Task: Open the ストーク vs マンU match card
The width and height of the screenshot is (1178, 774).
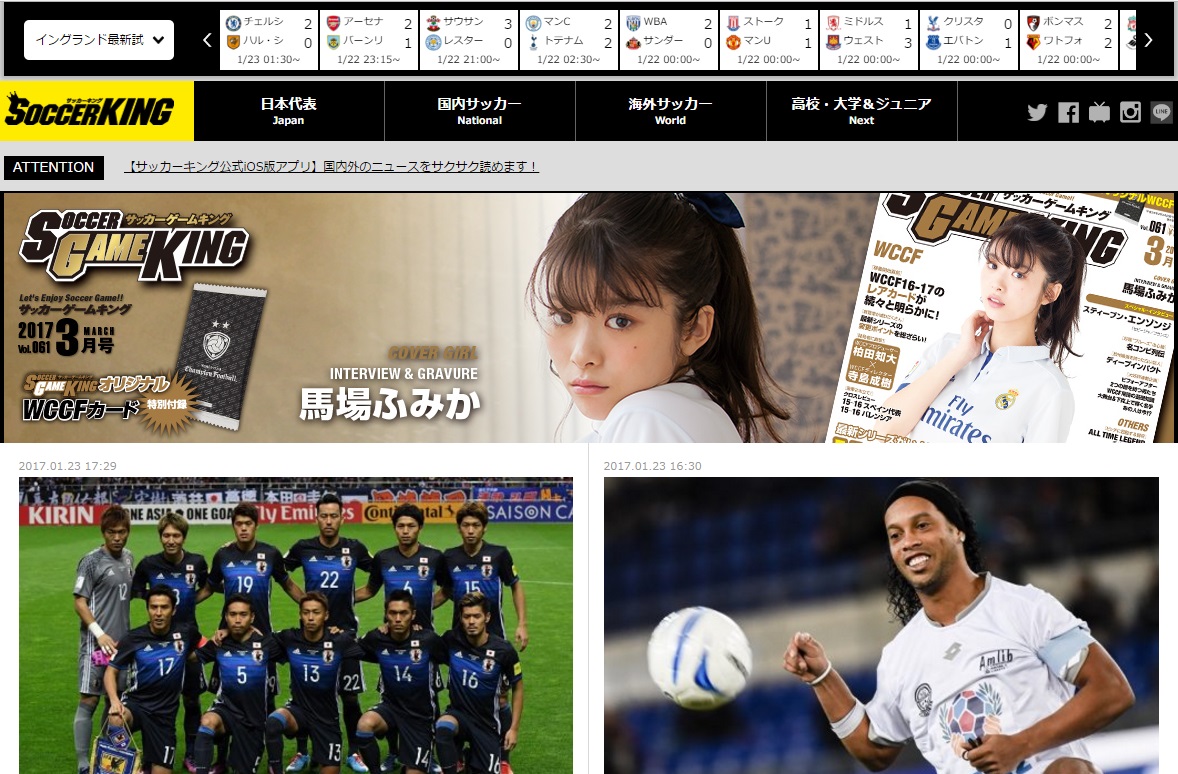Action: (x=769, y=40)
